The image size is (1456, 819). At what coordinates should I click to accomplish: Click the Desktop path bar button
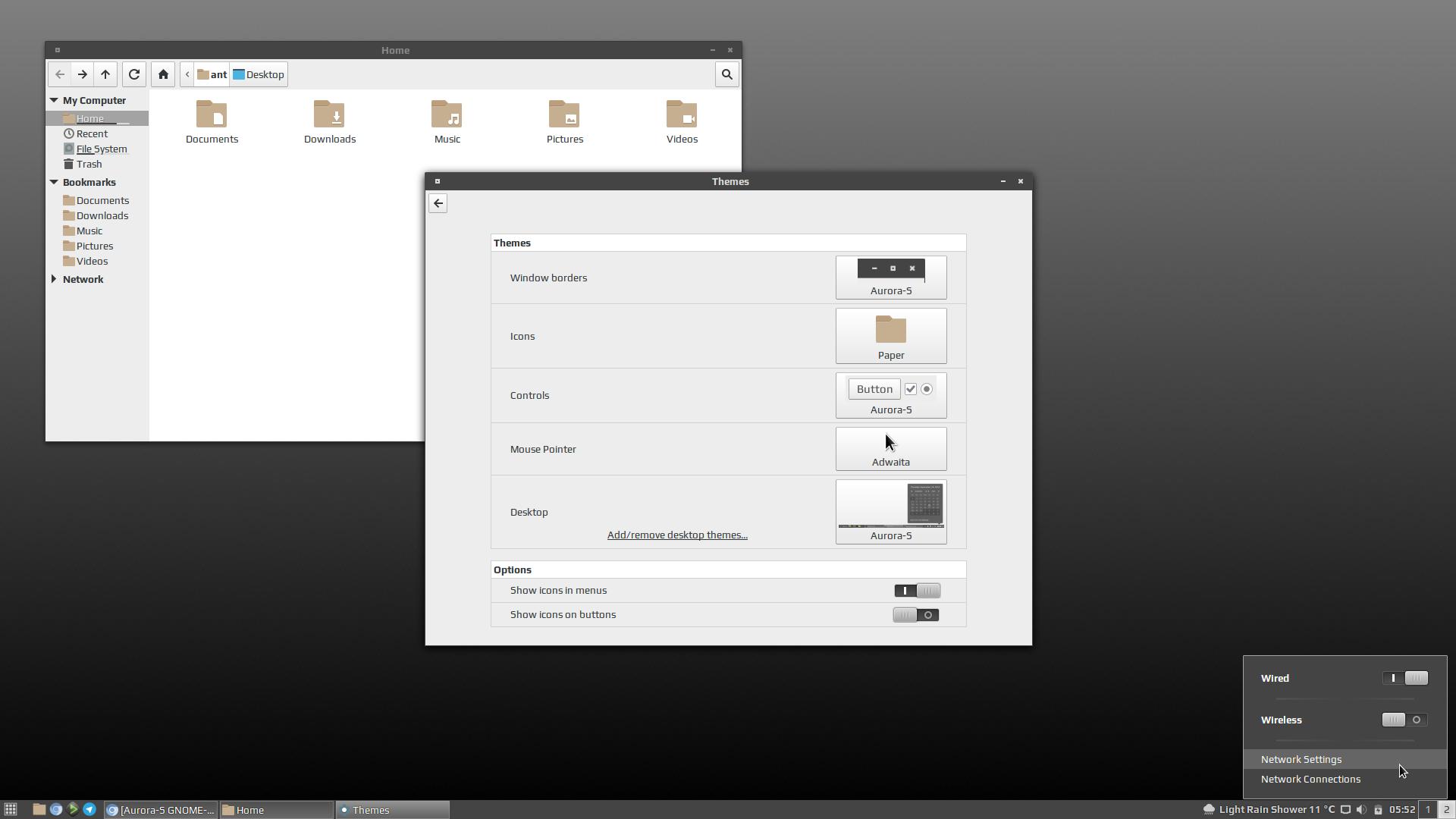click(259, 74)
